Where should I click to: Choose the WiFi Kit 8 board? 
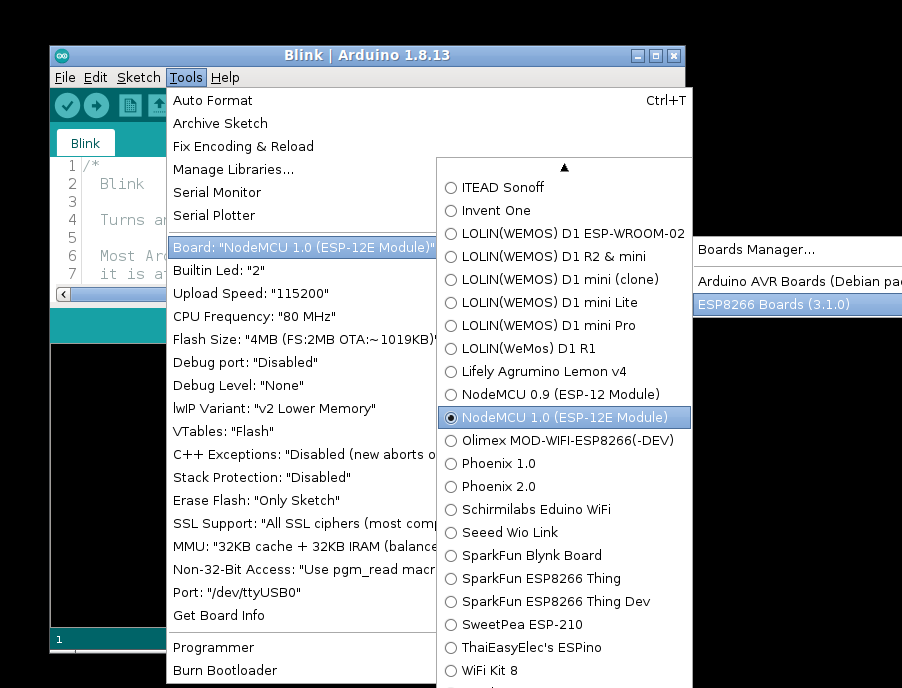564,671
